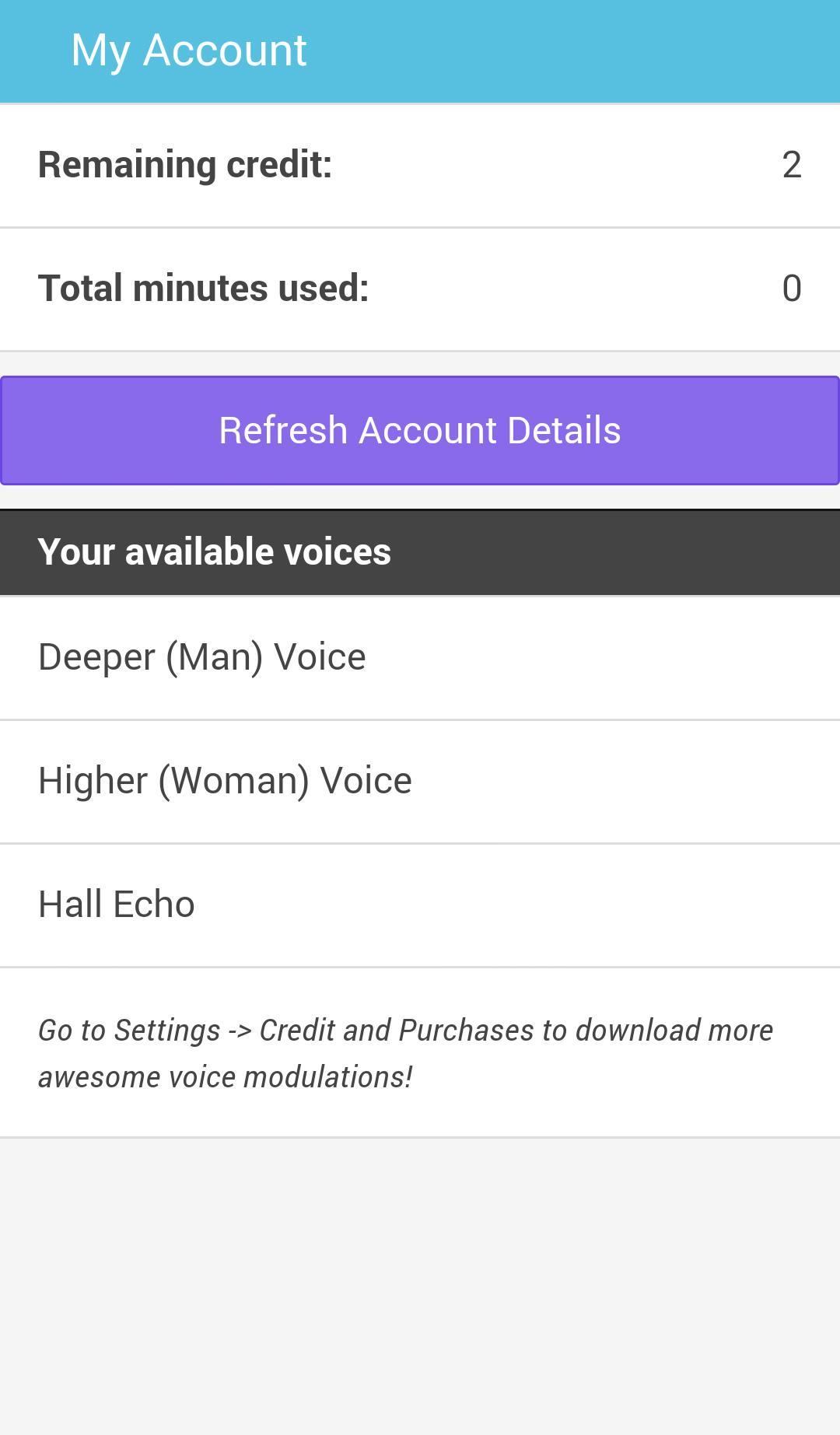Tap the Total minutes used label

(204, 288)
